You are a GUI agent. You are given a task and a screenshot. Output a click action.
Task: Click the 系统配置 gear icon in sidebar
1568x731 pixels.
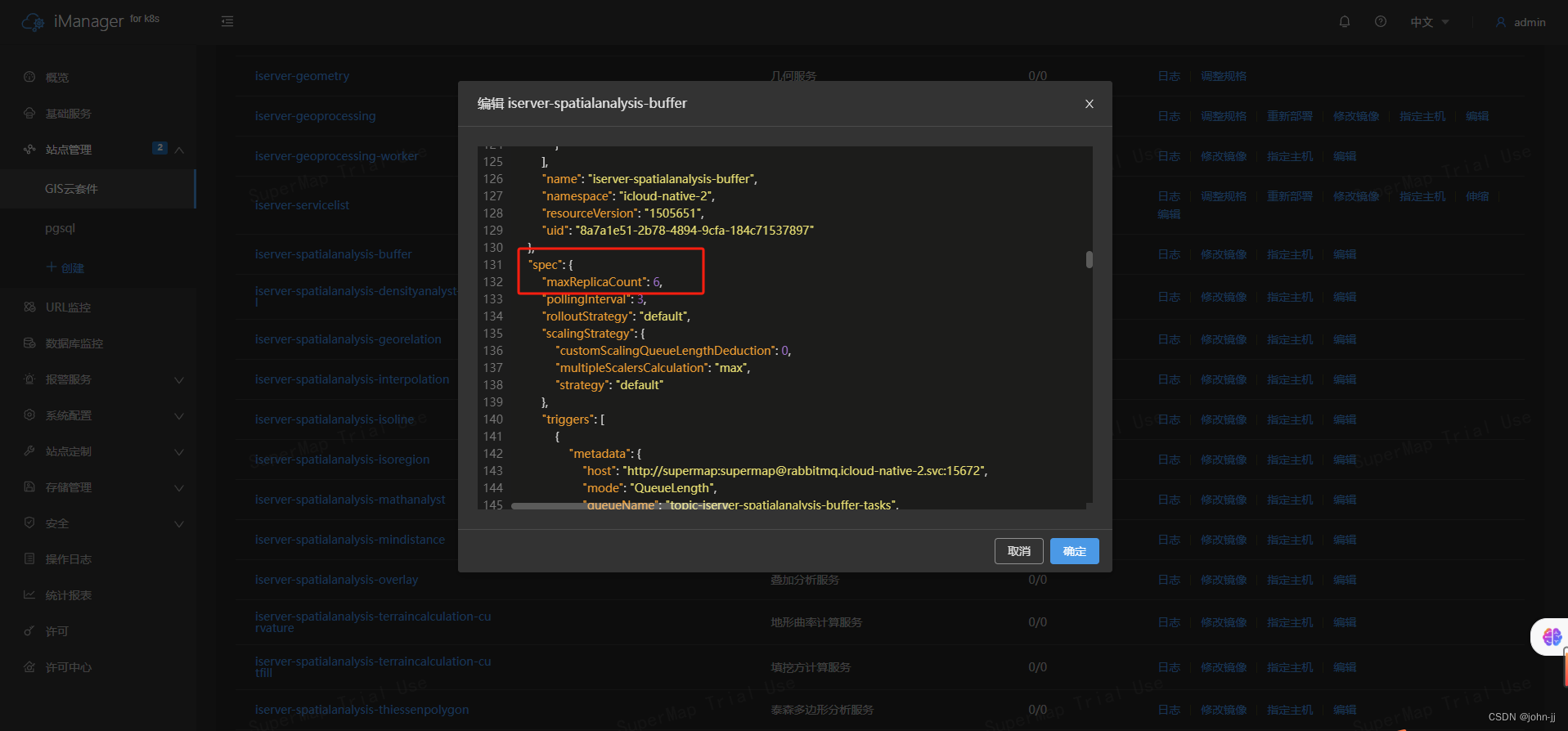coord(29,415)
